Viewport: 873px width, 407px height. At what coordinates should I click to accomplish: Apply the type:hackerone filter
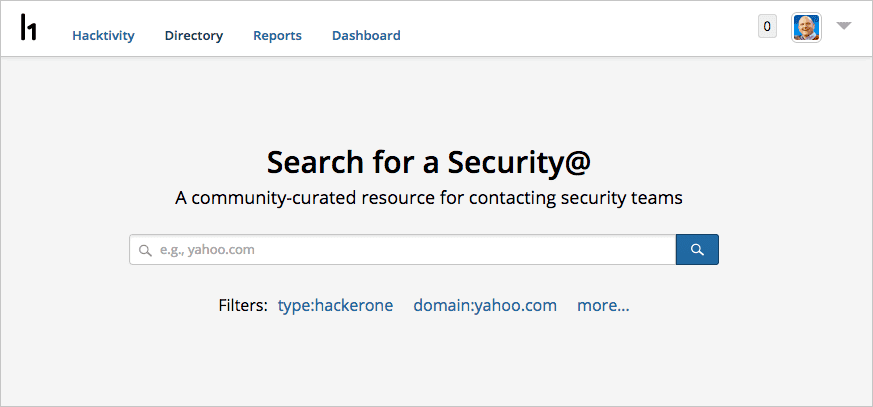click(336, 306)
